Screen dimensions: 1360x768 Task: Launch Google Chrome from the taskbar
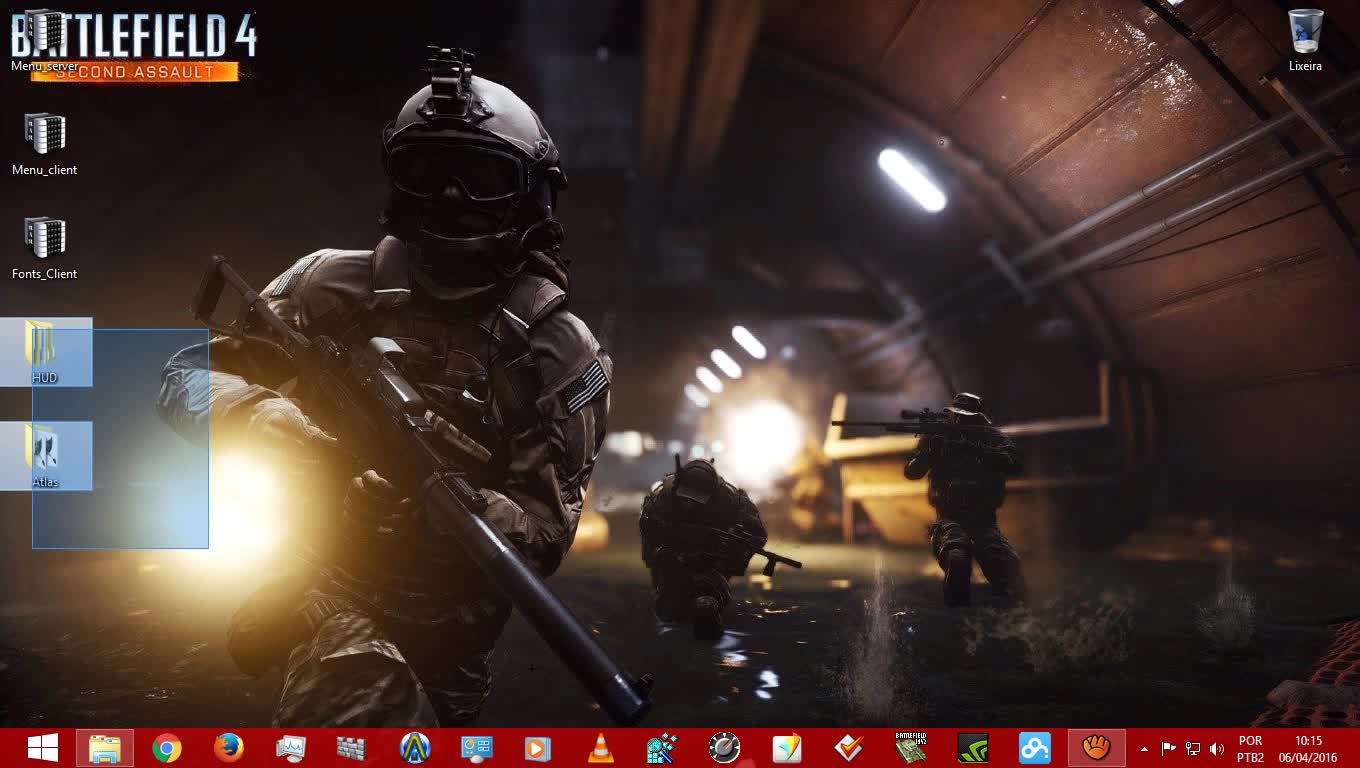(167, 747)
